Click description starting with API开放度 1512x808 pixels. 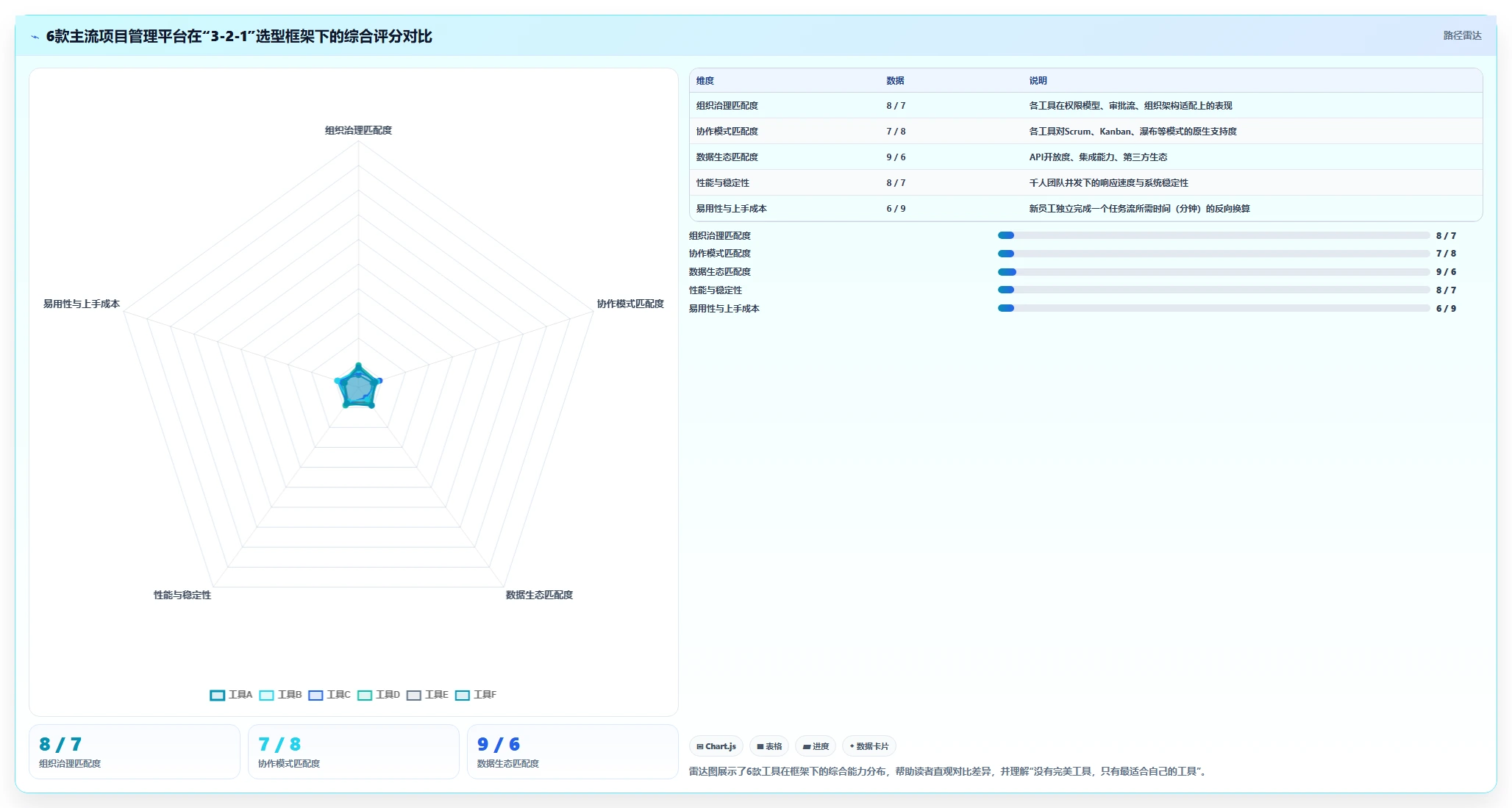point(1098,157)
